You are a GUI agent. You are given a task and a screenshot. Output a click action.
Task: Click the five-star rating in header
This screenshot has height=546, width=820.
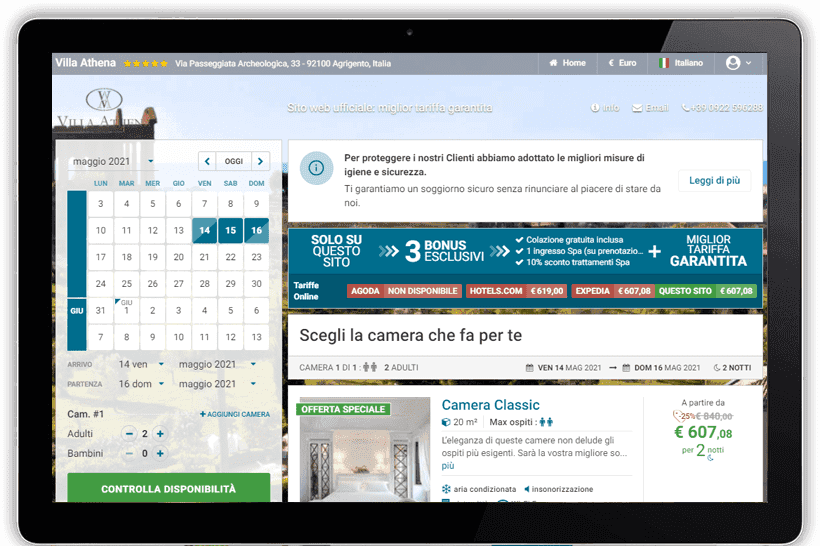click(x=145, y=63)
